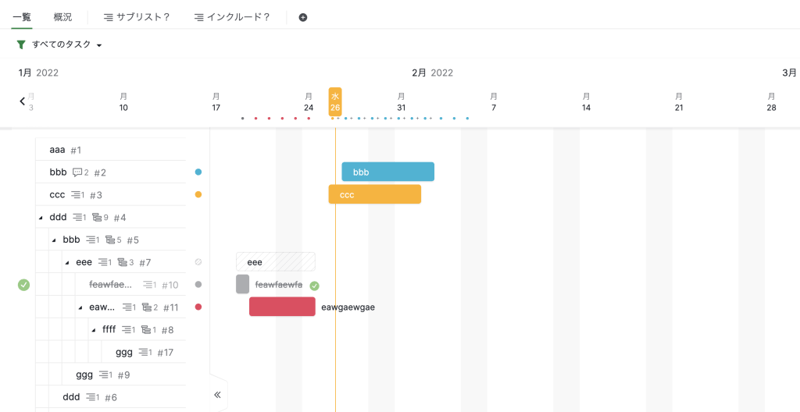Open task ggg #17
Viewport: 800px width, 412px height.
pyautogui.click(x=124, y=352)
